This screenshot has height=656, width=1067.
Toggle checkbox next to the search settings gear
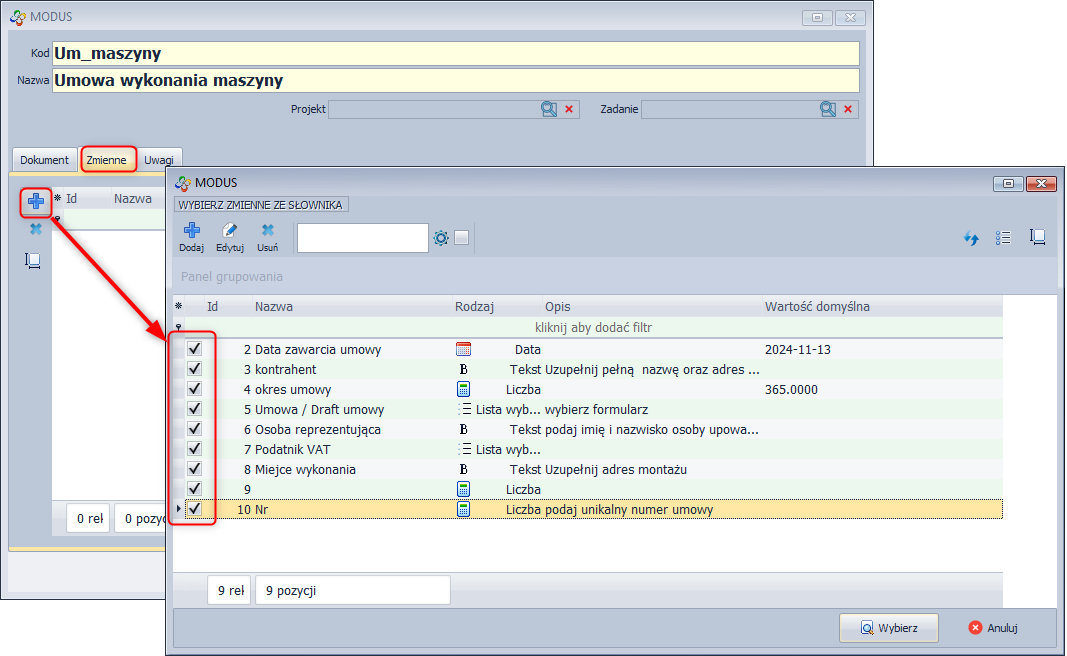point(461,238)
